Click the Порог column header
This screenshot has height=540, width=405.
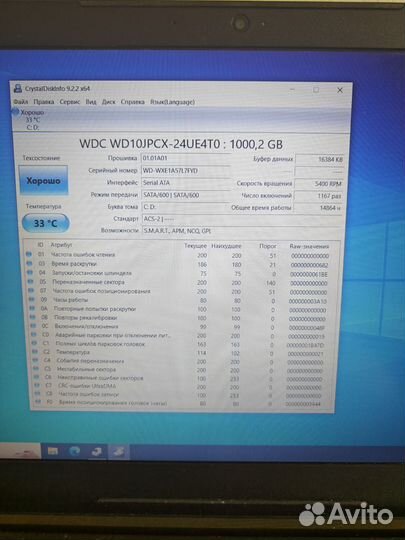268,246
